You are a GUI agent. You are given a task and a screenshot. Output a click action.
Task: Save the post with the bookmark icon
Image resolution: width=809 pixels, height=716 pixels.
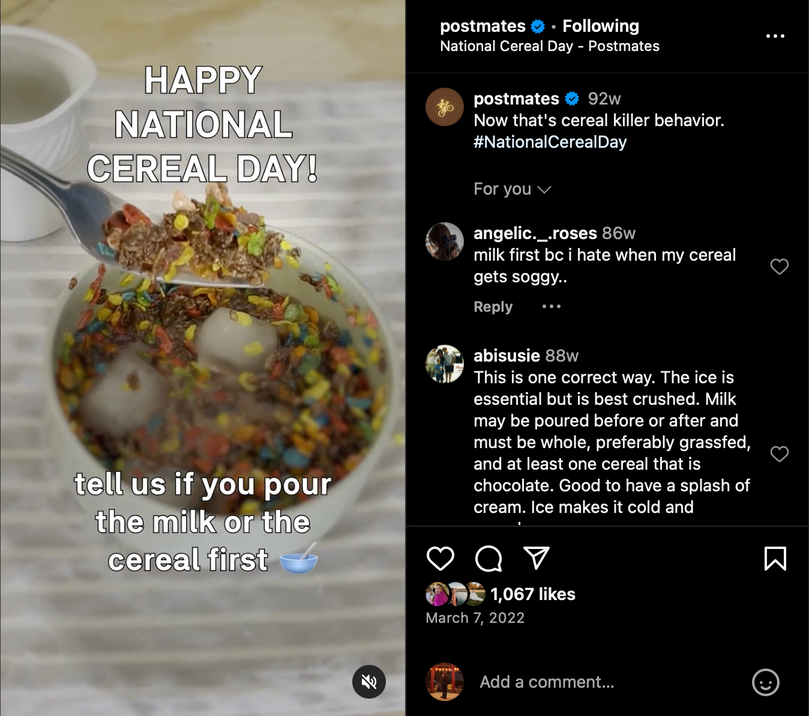point(775,558)
